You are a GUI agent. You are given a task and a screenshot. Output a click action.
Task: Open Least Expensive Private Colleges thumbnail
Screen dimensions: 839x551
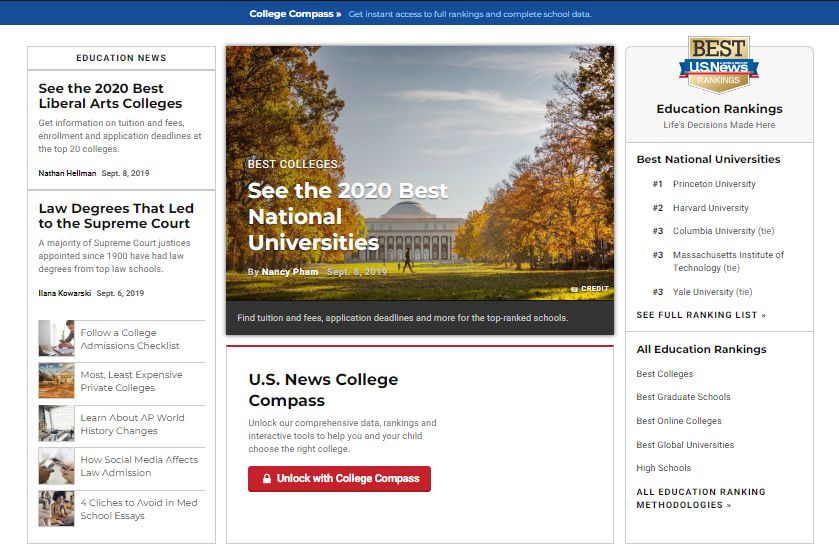click(x=56, y=381)
